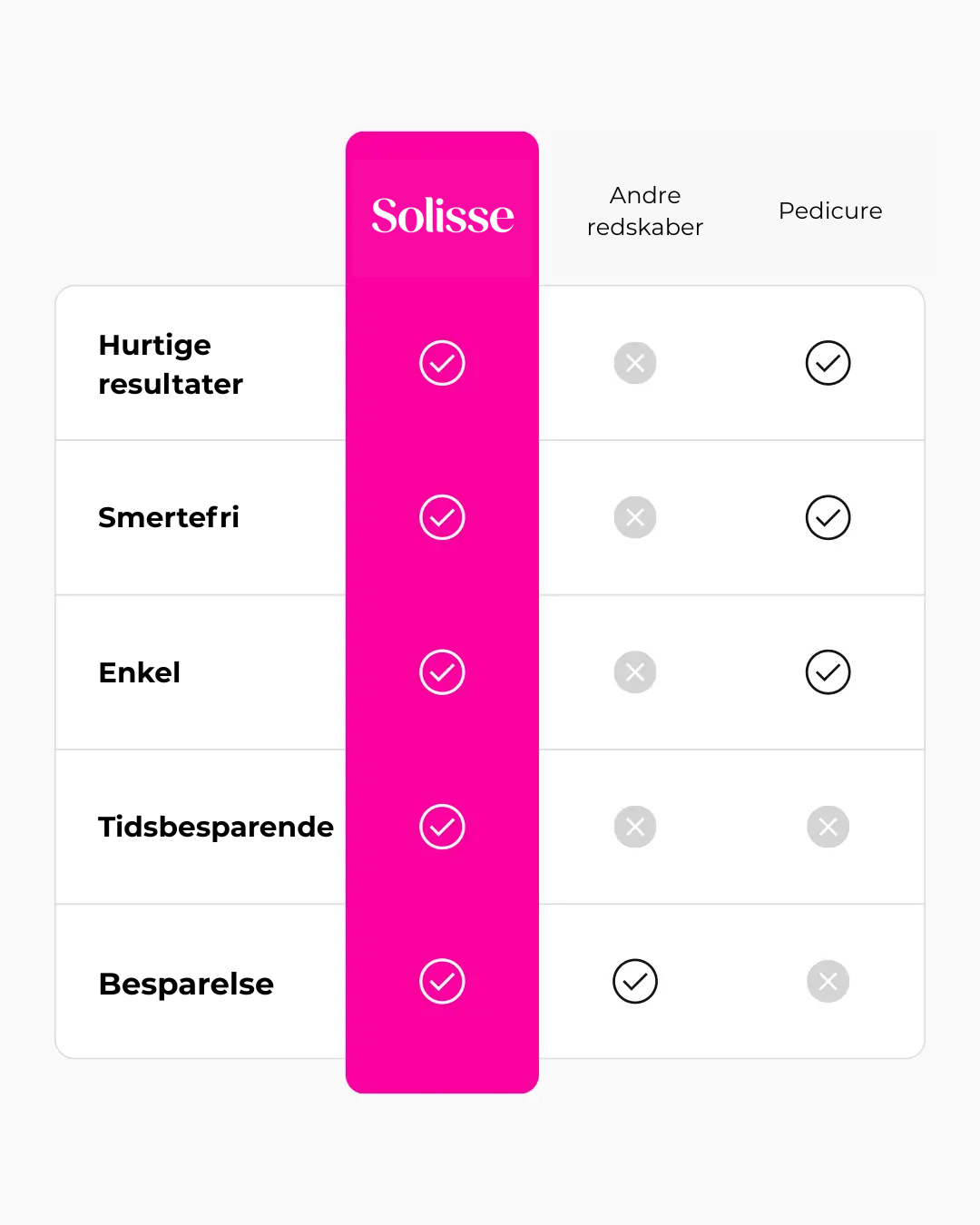Click Pedicure cross in Besparelse row

[x=828, y=981]
